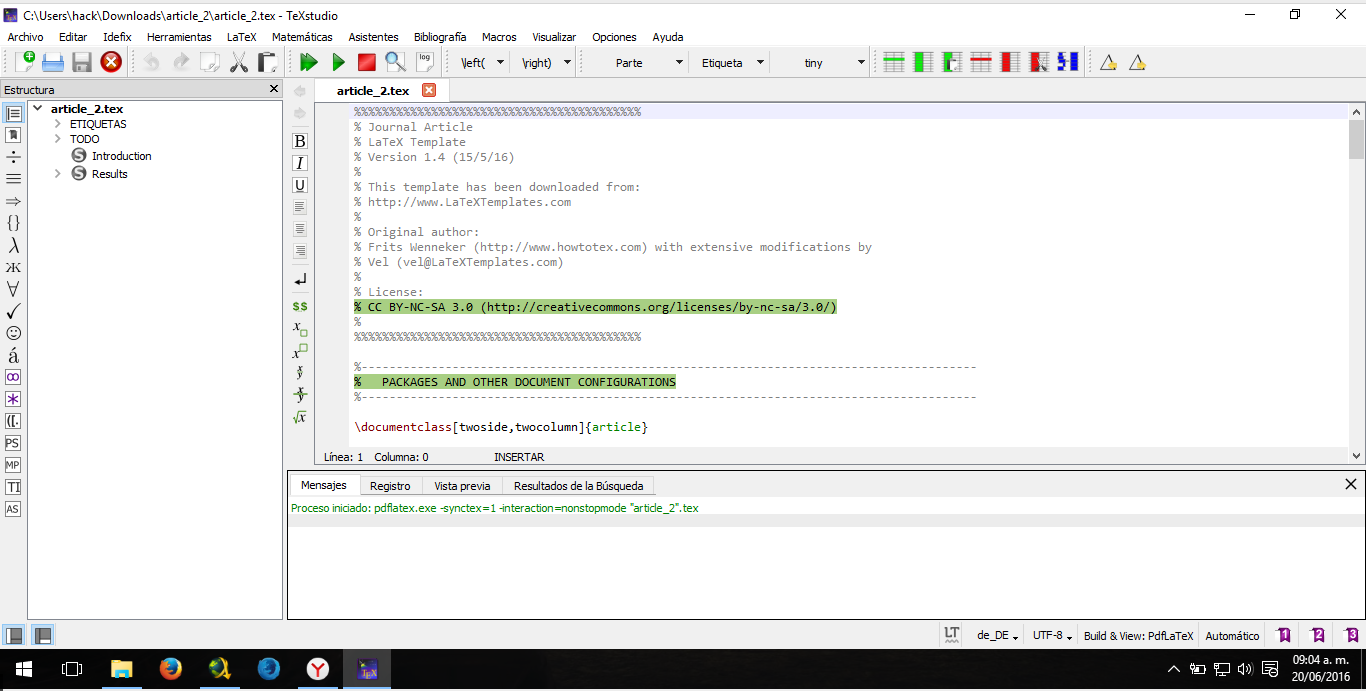Open the tiny font size dropdown
The image size is (1366, 691).
click(x=822, y=62)
